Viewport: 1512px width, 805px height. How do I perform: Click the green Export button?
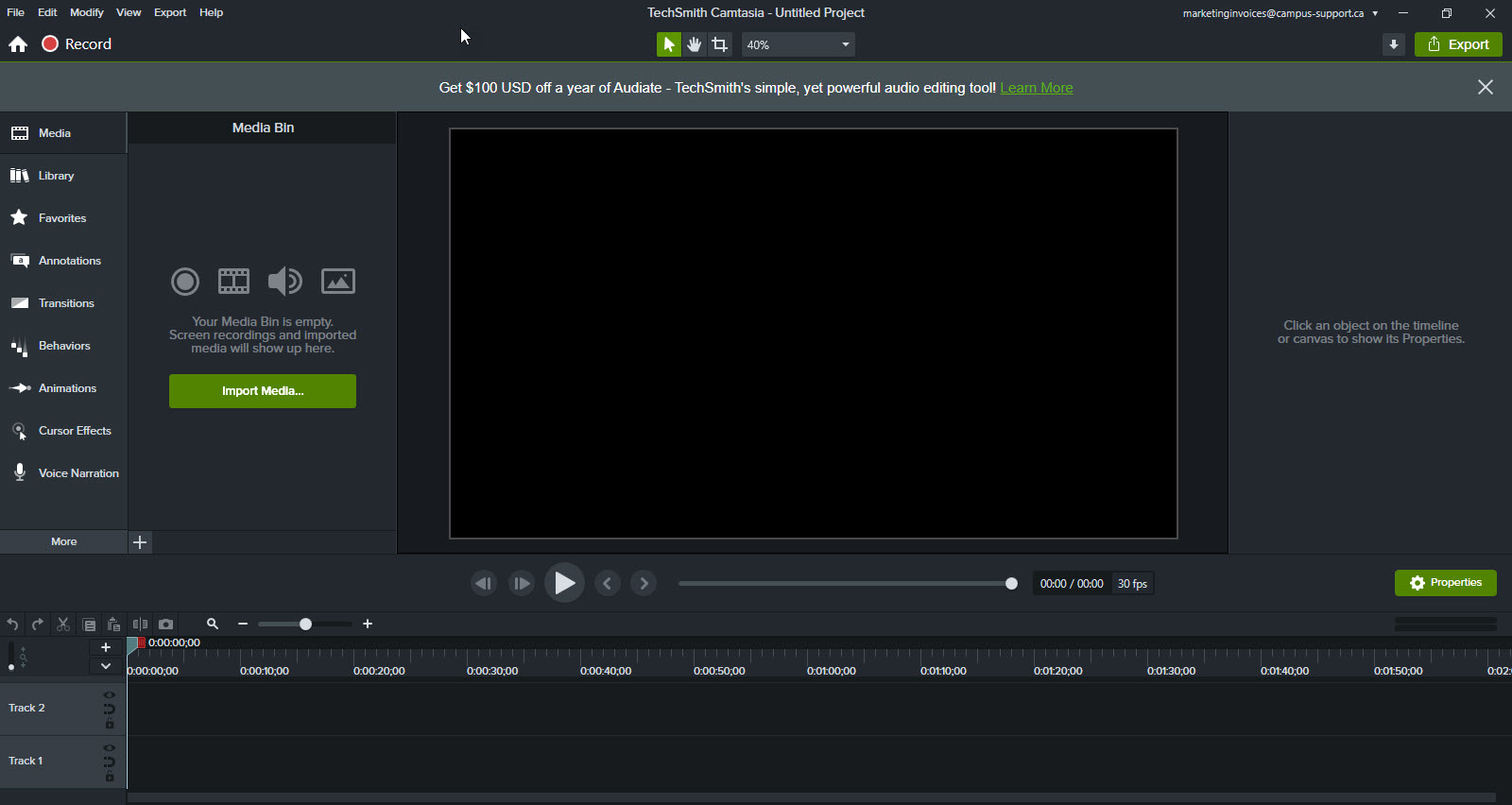pos(1458,44)
